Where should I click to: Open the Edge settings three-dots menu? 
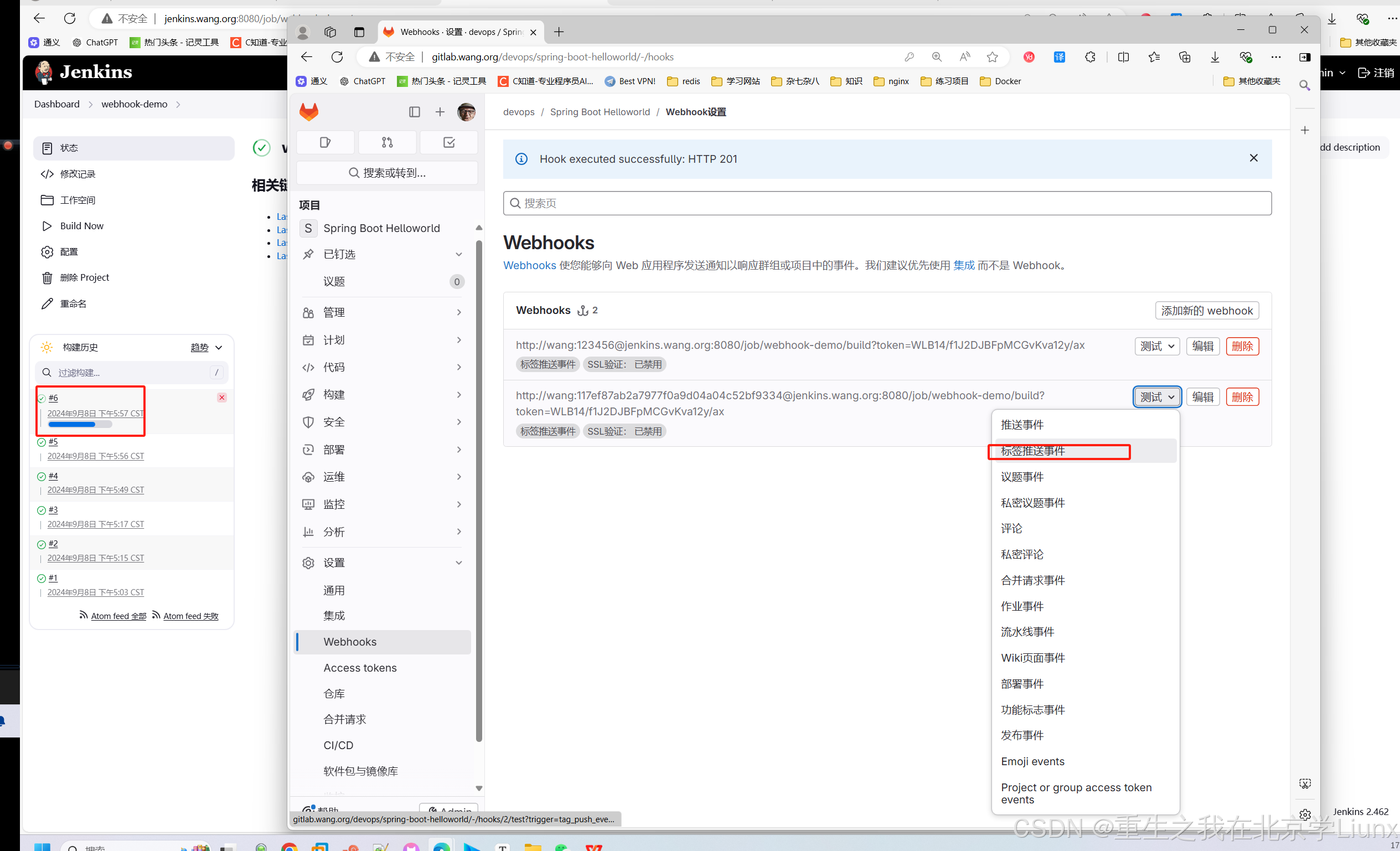pos(1275,57)
